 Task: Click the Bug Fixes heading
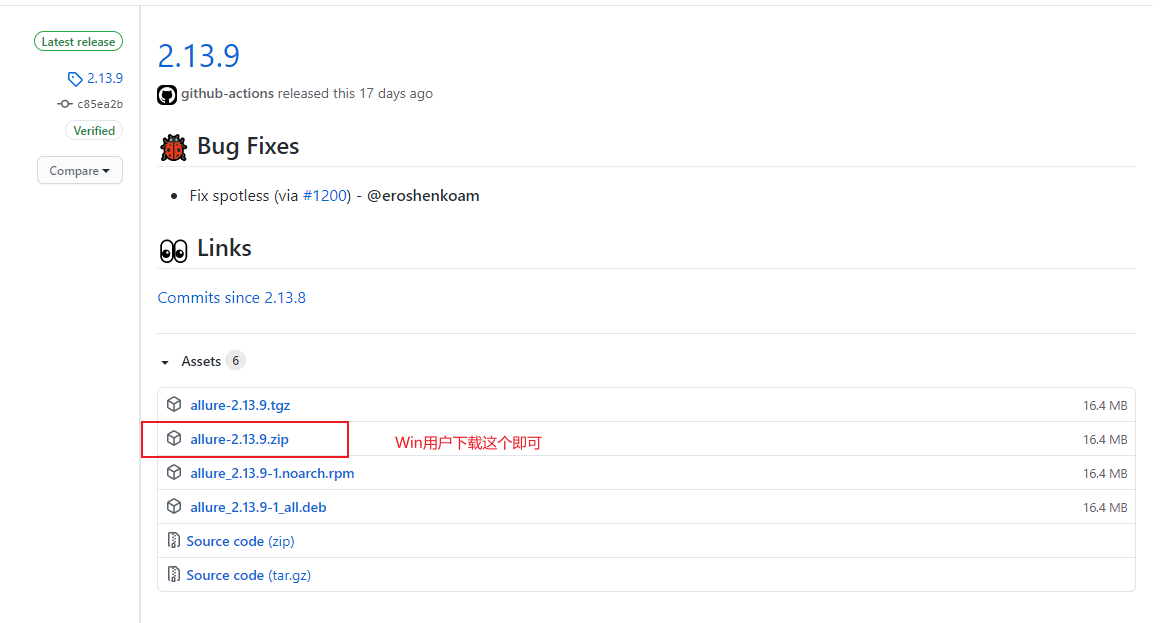click(x=248, y=146)
